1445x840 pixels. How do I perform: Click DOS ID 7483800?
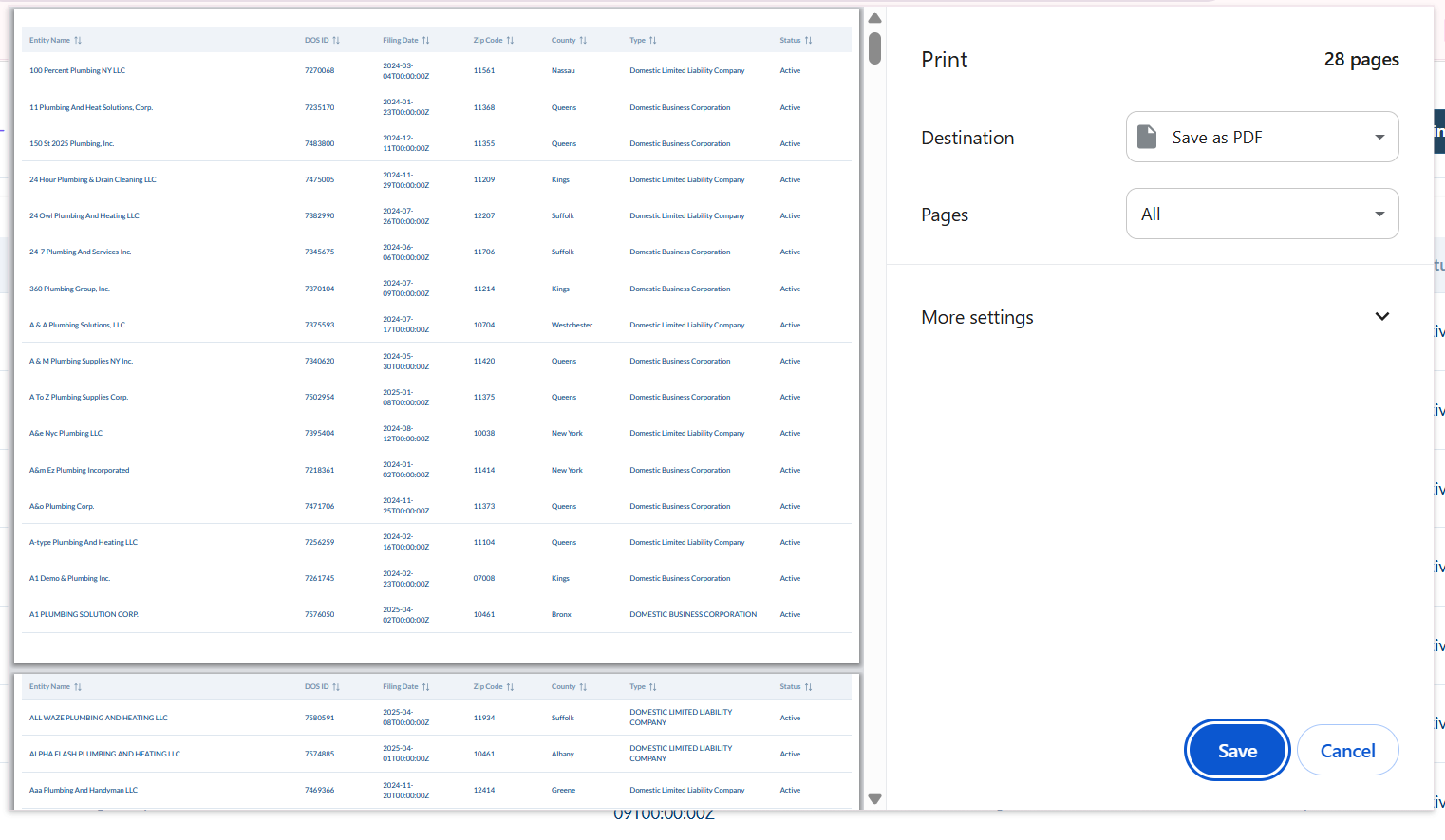click(319, 143)
